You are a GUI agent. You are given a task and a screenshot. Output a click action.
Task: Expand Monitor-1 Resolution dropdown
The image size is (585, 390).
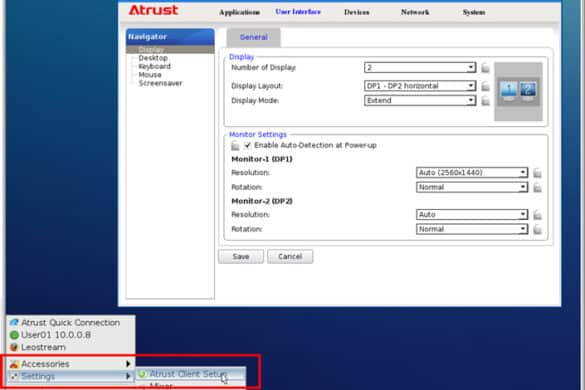point(472,172)
